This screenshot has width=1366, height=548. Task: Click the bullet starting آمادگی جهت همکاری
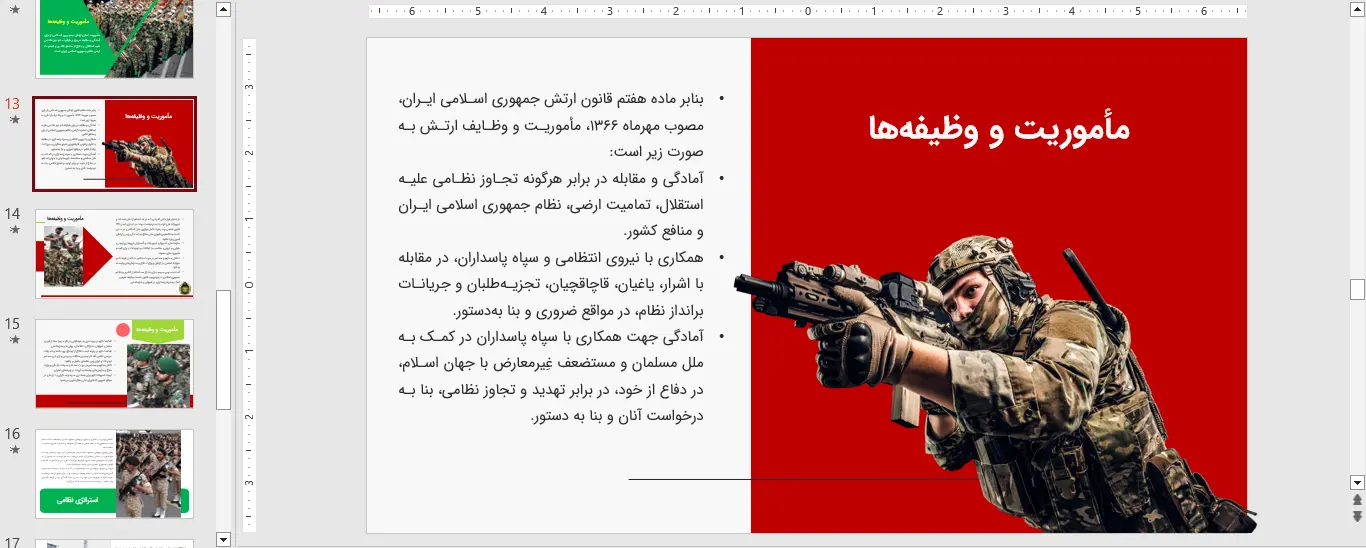551,376
